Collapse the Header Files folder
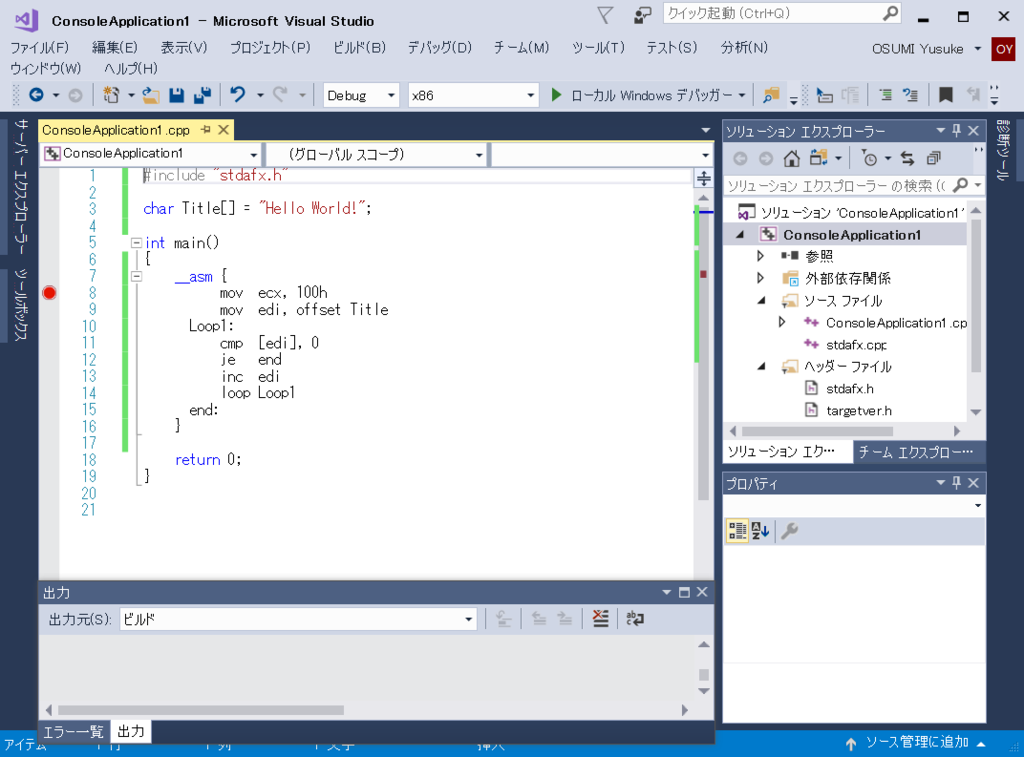 click(761, 366)
